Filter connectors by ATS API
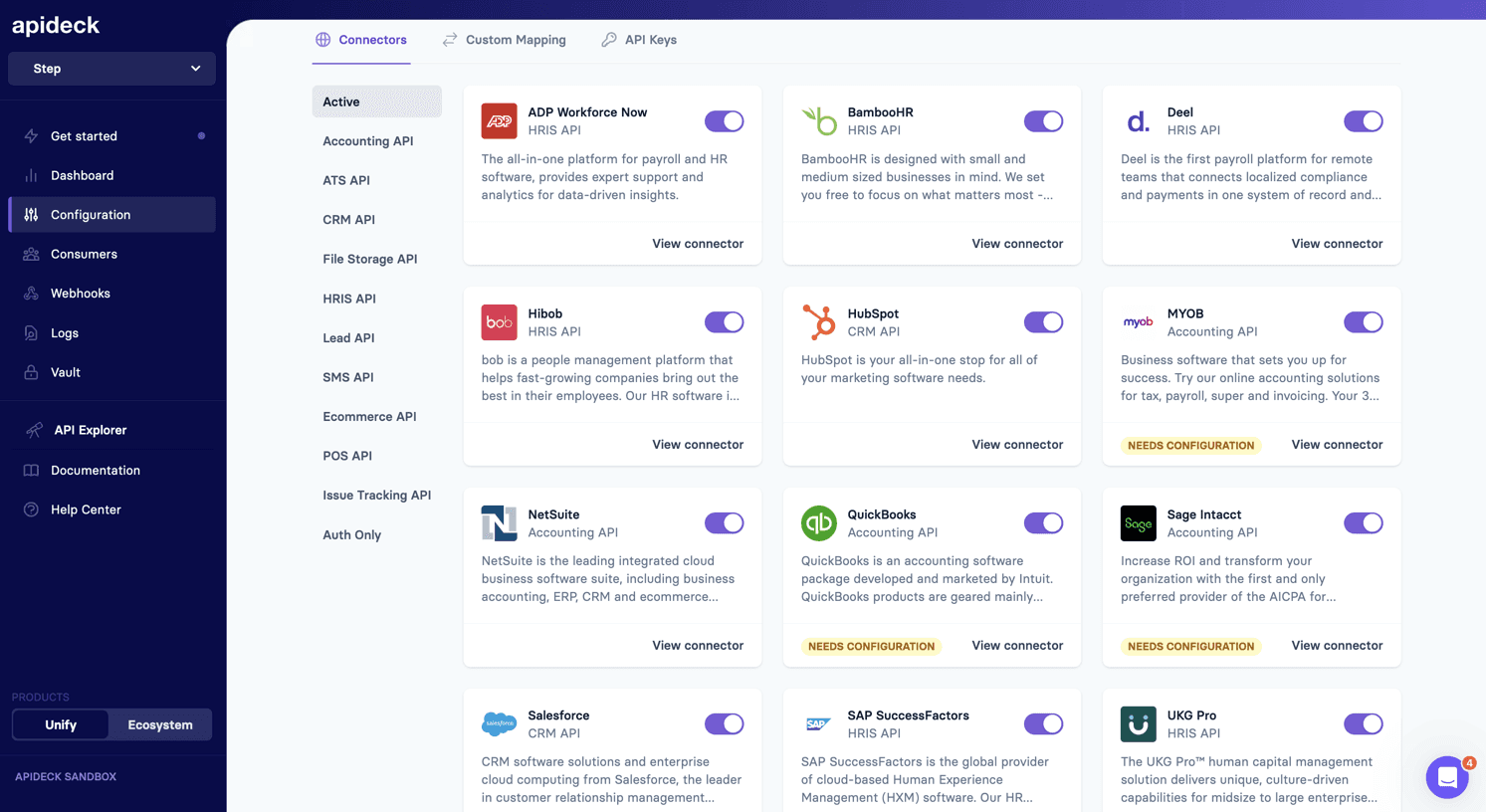The image size is (1486, 812). pos(346,180)
